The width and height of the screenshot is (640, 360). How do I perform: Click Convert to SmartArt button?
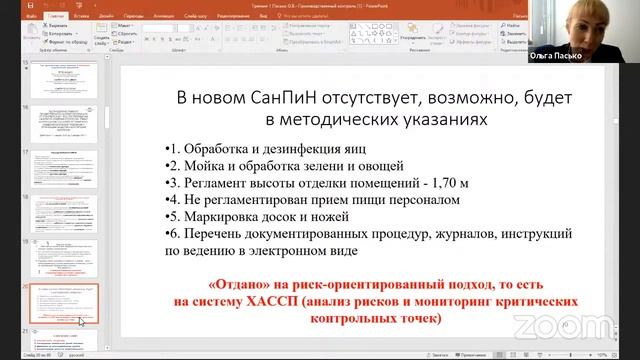tap(313, 42)
